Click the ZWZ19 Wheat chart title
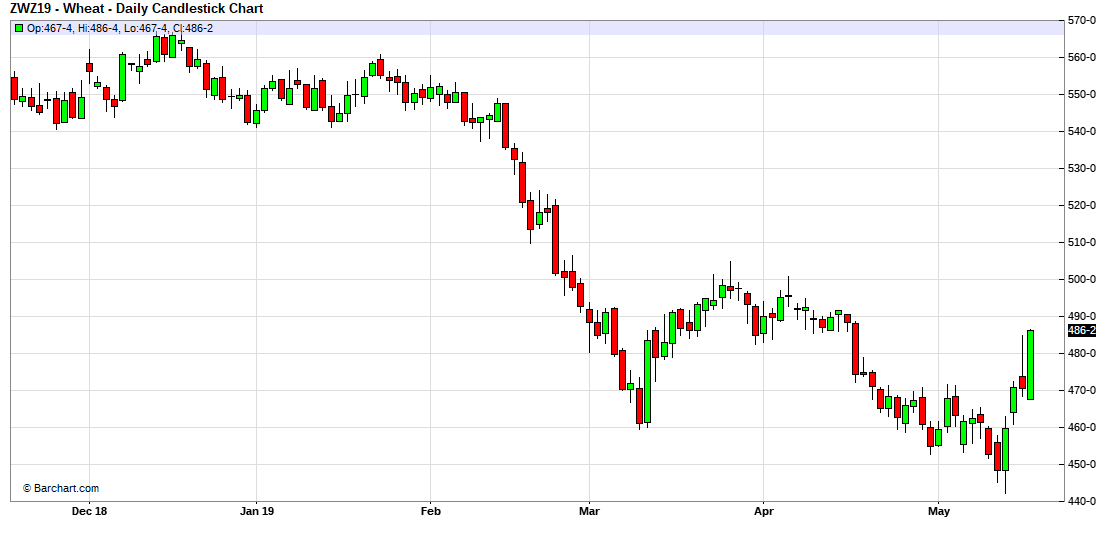This screenshot has width=1106, height=542. tap(137, 9)
